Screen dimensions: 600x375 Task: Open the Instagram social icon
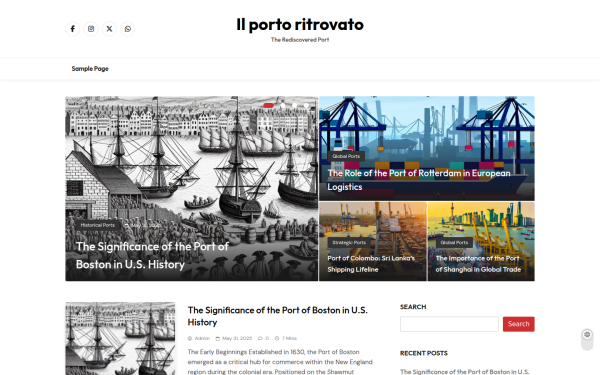[91, 29]
